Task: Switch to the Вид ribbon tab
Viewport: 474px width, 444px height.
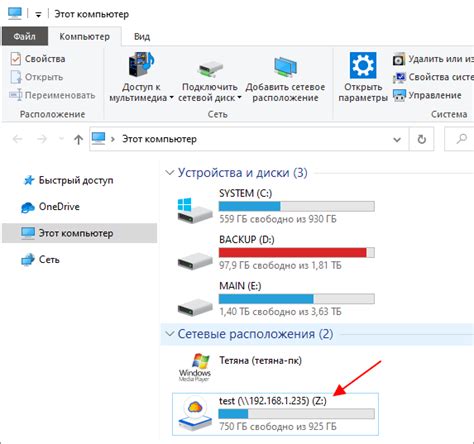Action: (x=142, y=36)
